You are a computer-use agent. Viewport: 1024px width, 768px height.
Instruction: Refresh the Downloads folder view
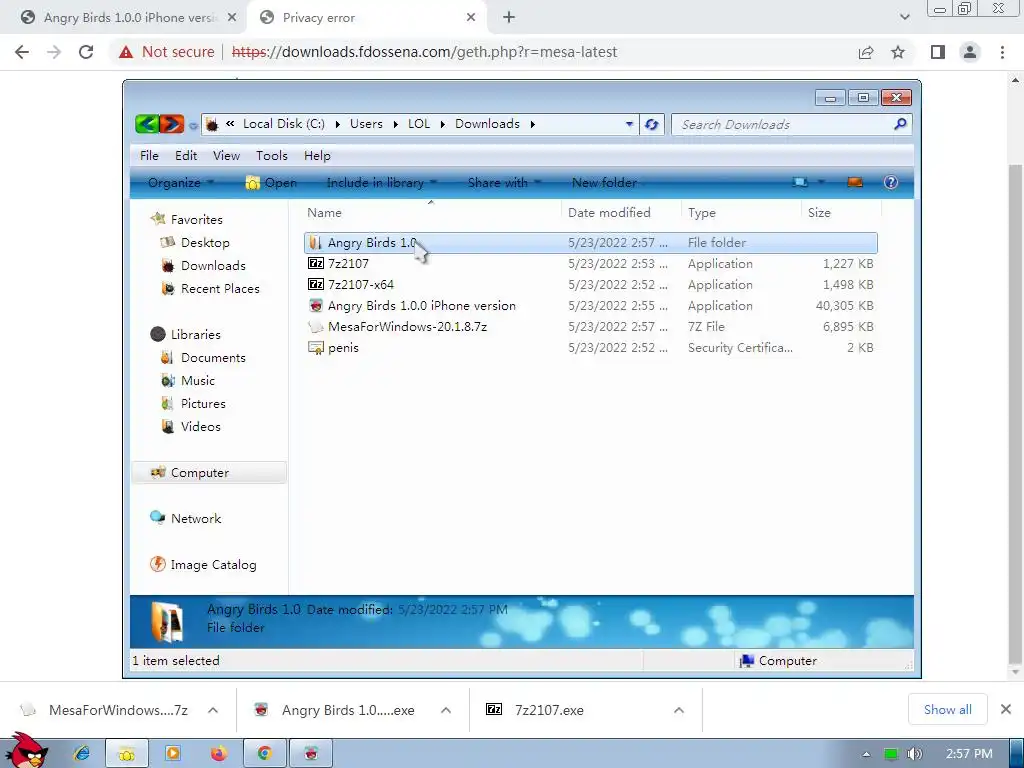[x=652, y=124]
